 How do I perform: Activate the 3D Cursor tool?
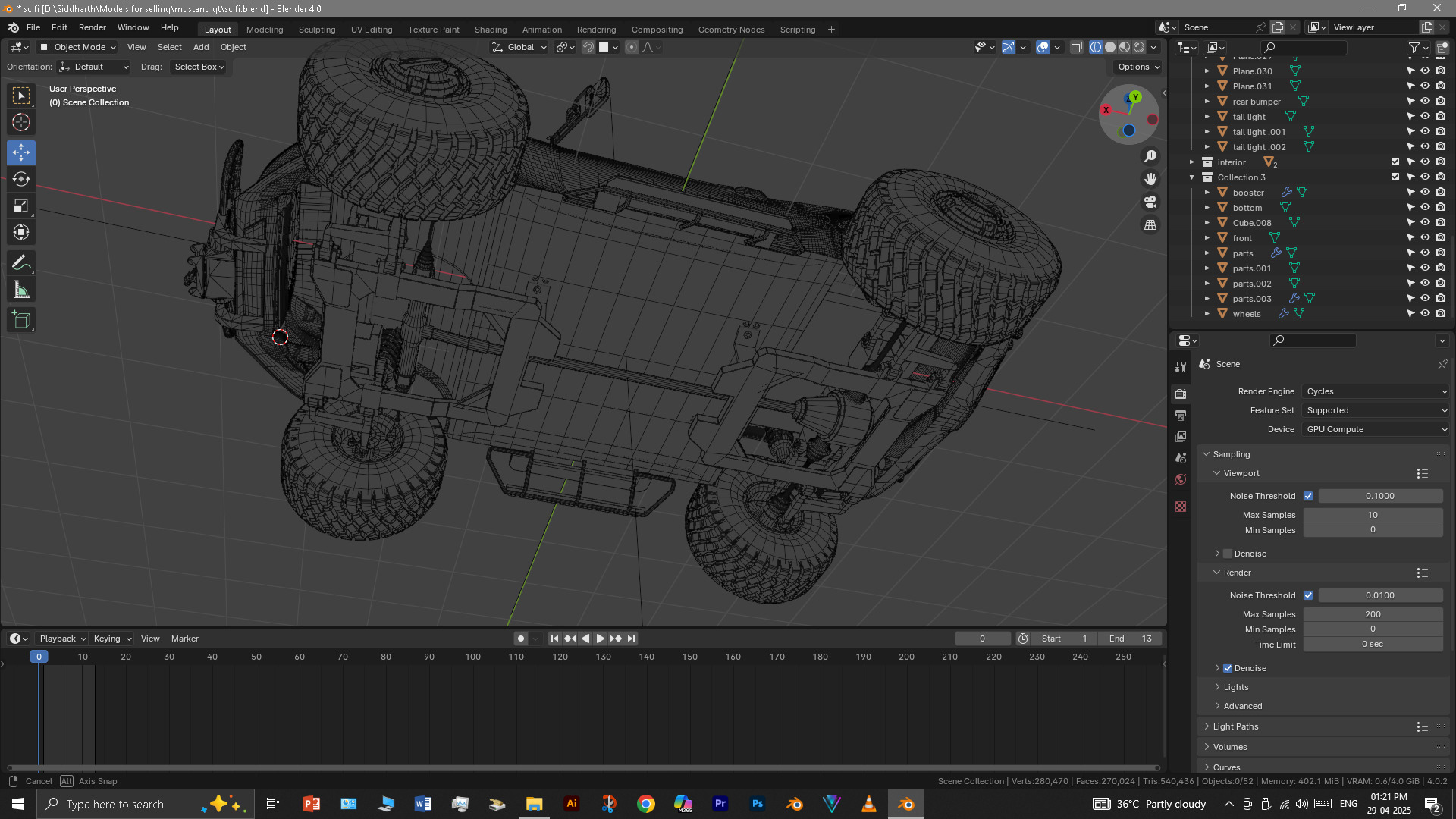coord(21,122)
